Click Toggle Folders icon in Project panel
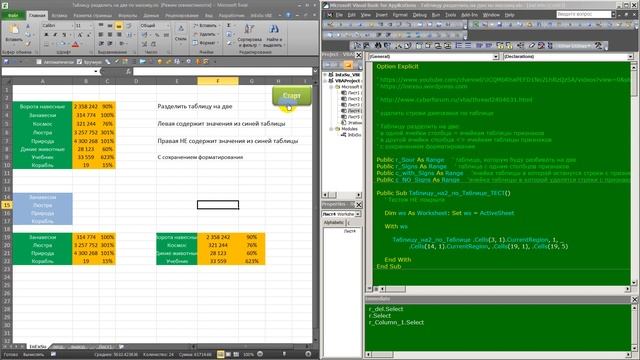 pyautogui.click(x=348, y=65)
